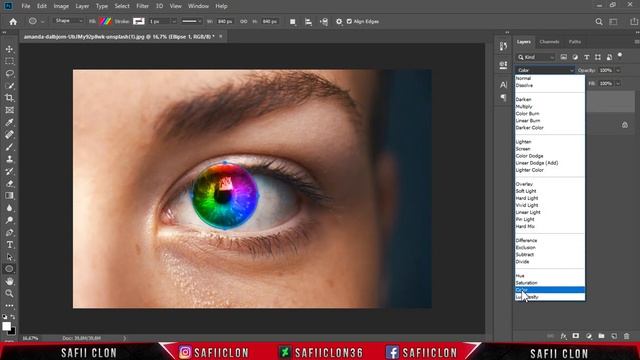Select the Move tool

pos(9,49)
